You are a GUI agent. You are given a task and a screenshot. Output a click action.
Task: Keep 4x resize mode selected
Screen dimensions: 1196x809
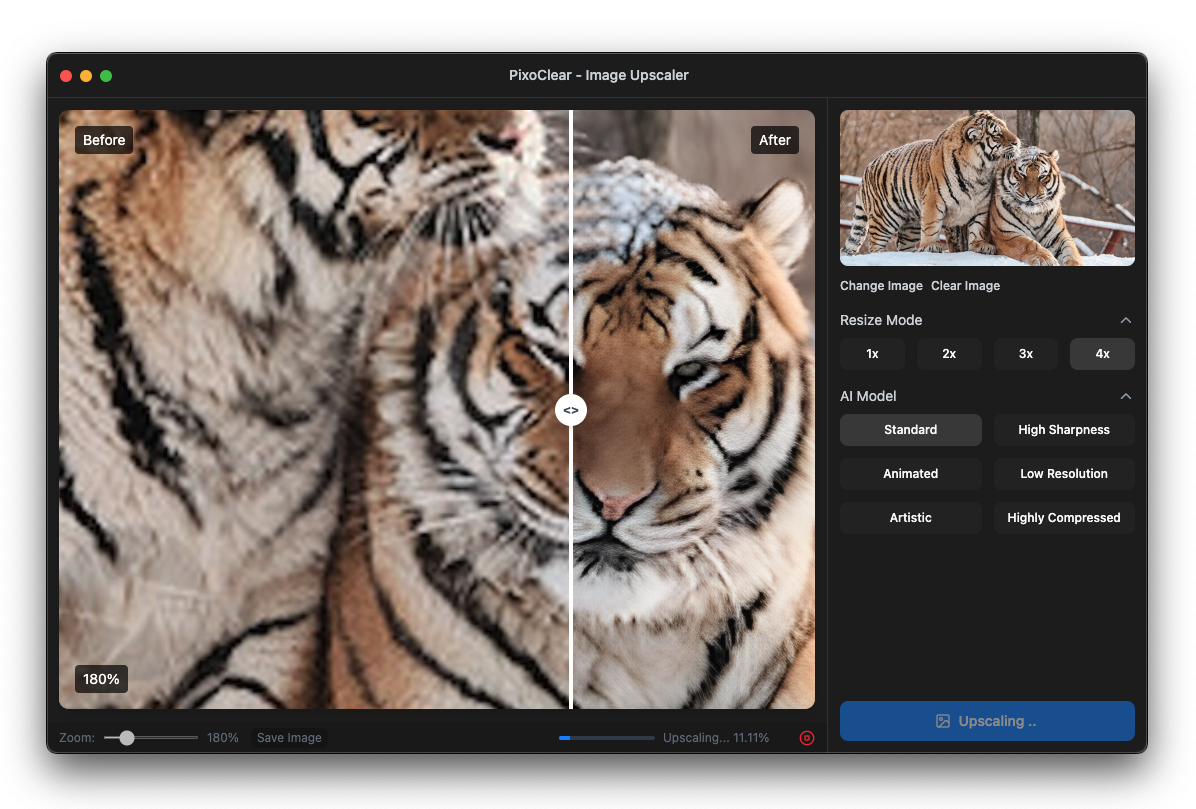pyautogui.click(x=1102, y=353)
